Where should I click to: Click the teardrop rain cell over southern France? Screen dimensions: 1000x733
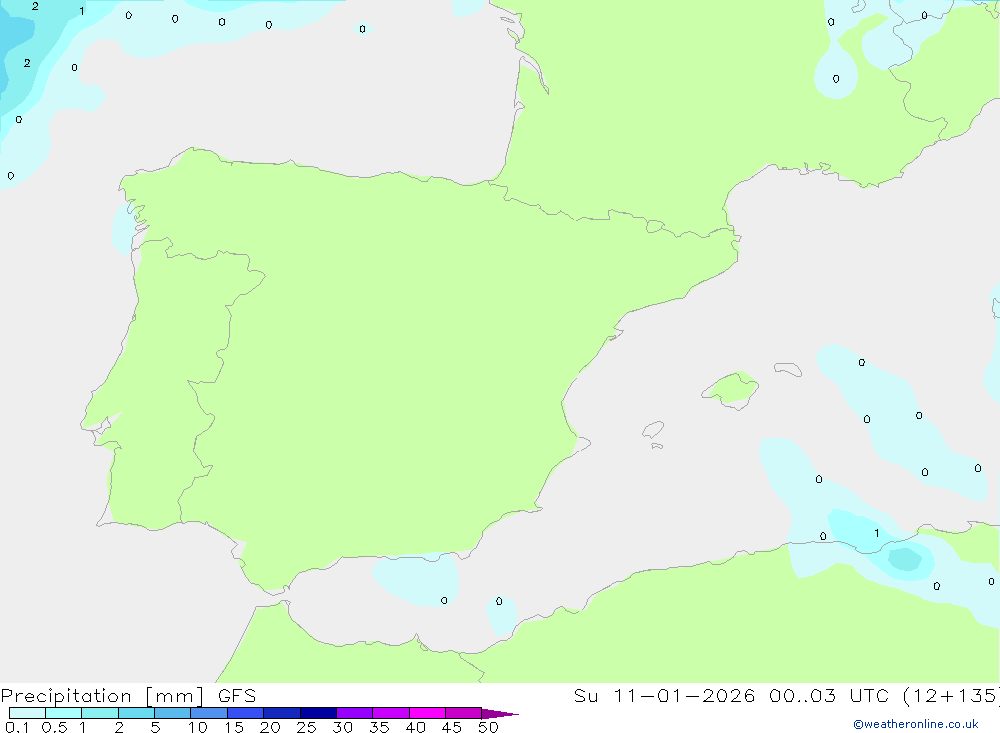pyautogui.click(x=836, y=71)
